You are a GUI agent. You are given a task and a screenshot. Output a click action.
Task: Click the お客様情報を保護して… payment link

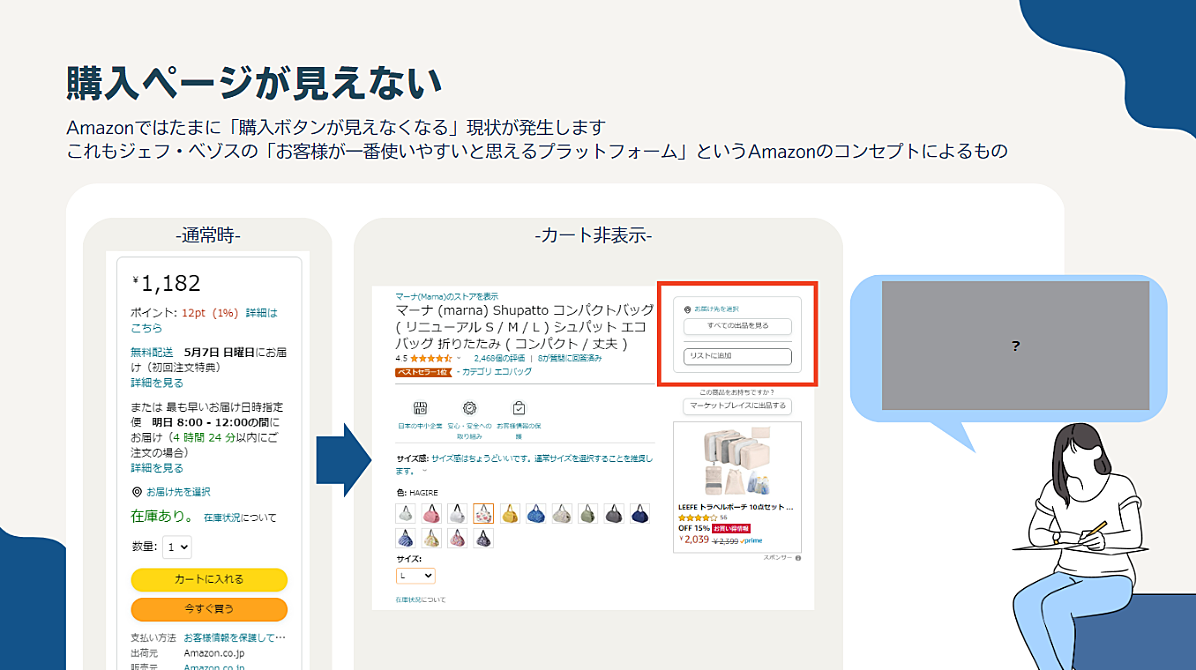(x=235, y=638)
